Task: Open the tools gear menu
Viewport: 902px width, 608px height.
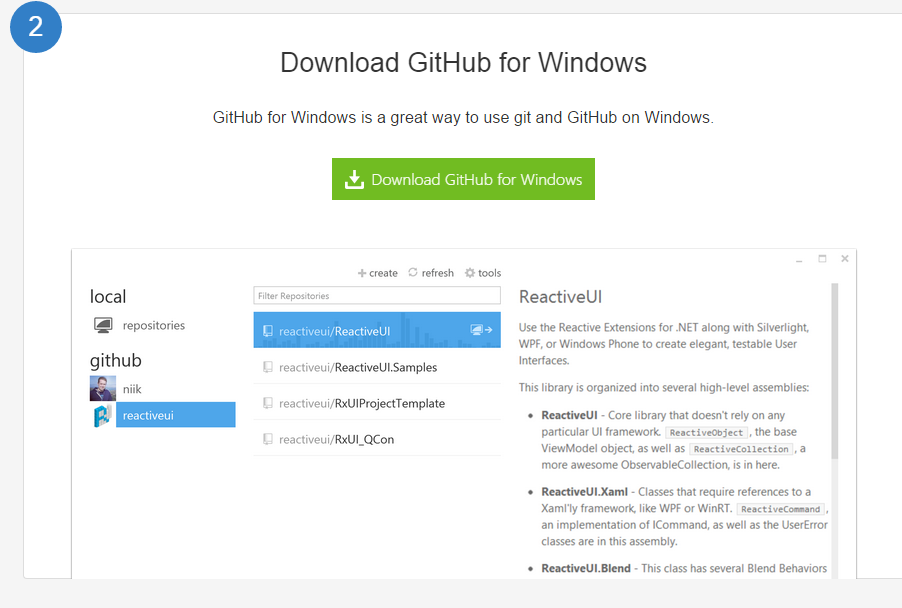Action: click(x=483, y=273)
